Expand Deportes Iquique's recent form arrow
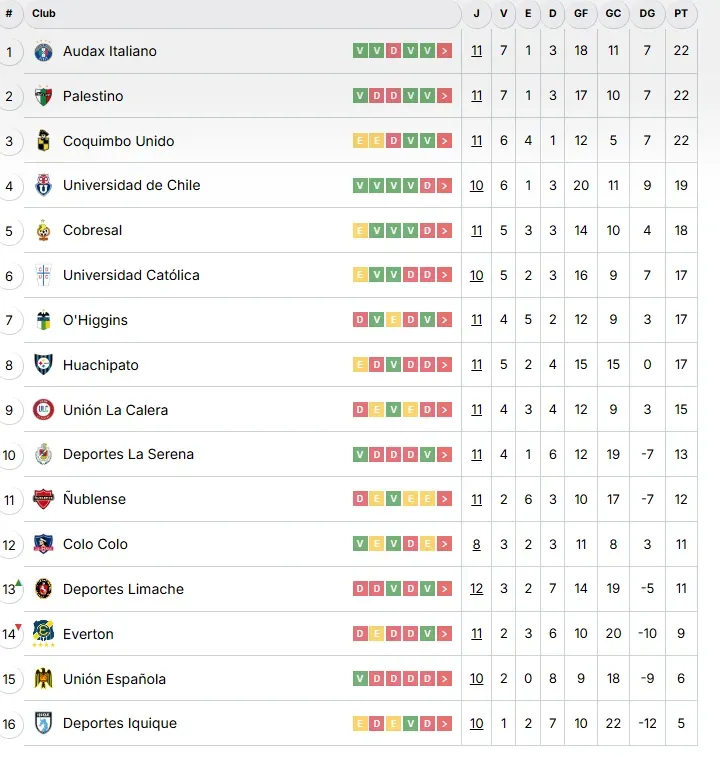The image size is (720, 757). click(x=444, y=723)
